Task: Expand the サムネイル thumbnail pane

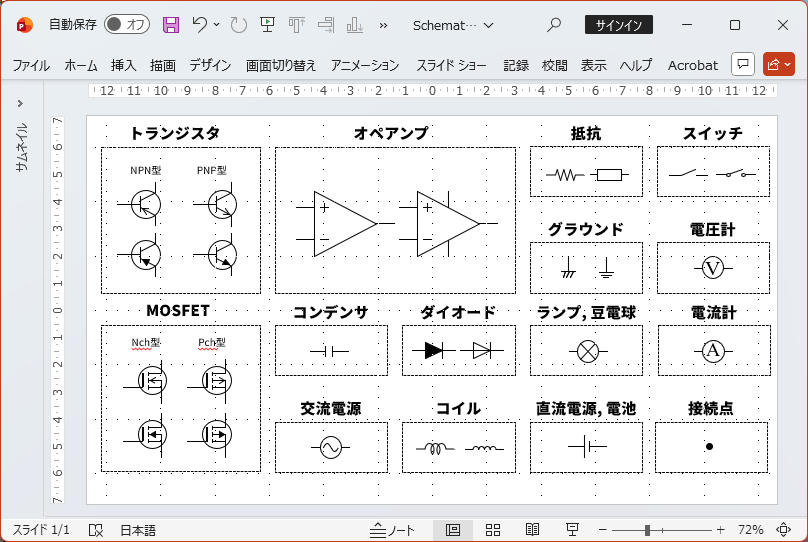Action: (20, 104)
